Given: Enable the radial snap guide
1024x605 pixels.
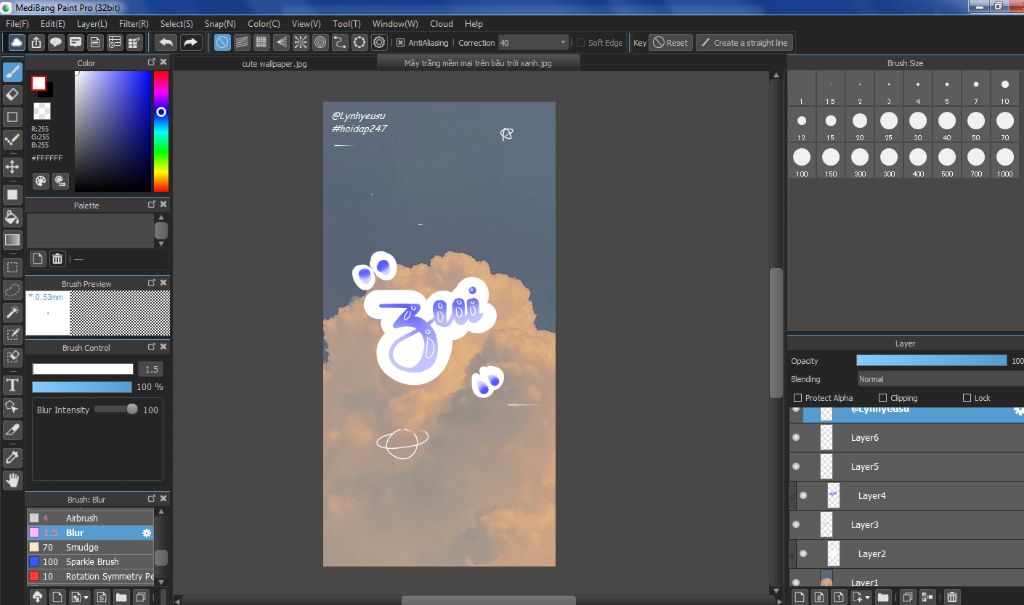Looking at the screenshot, I should click(300, 42).
